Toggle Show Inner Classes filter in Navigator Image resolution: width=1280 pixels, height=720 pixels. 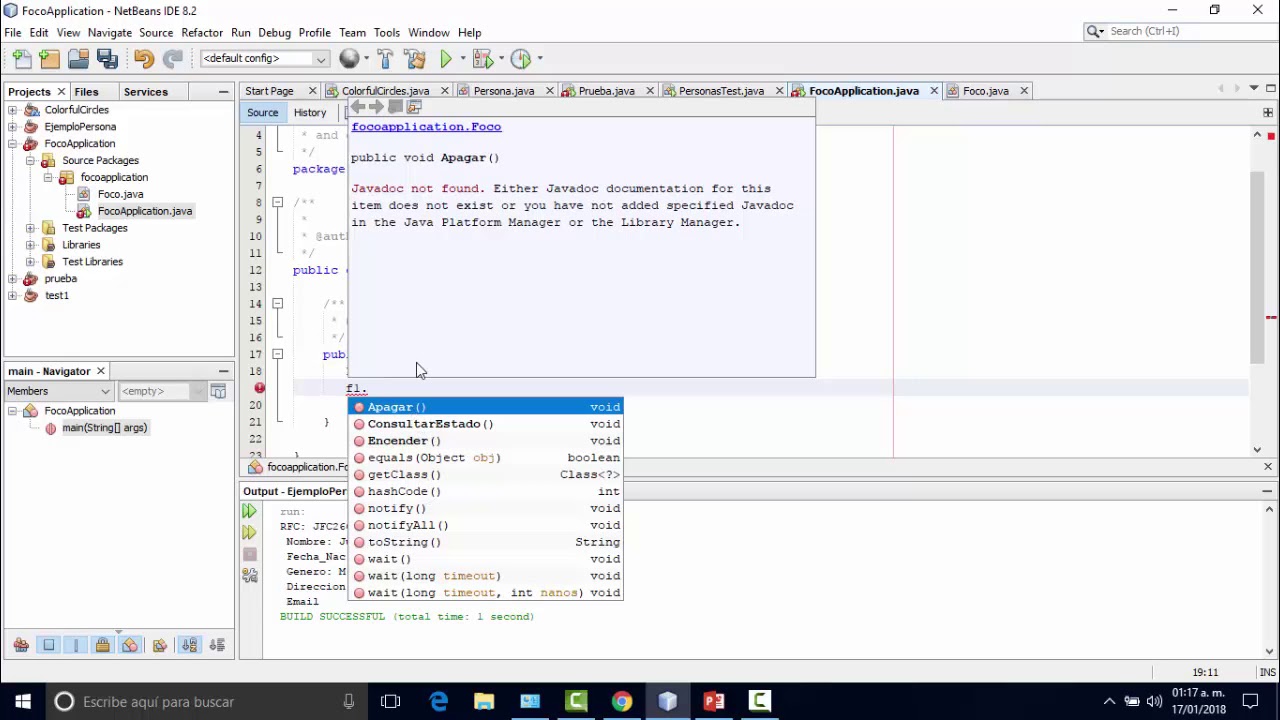(x=130, y=645)
